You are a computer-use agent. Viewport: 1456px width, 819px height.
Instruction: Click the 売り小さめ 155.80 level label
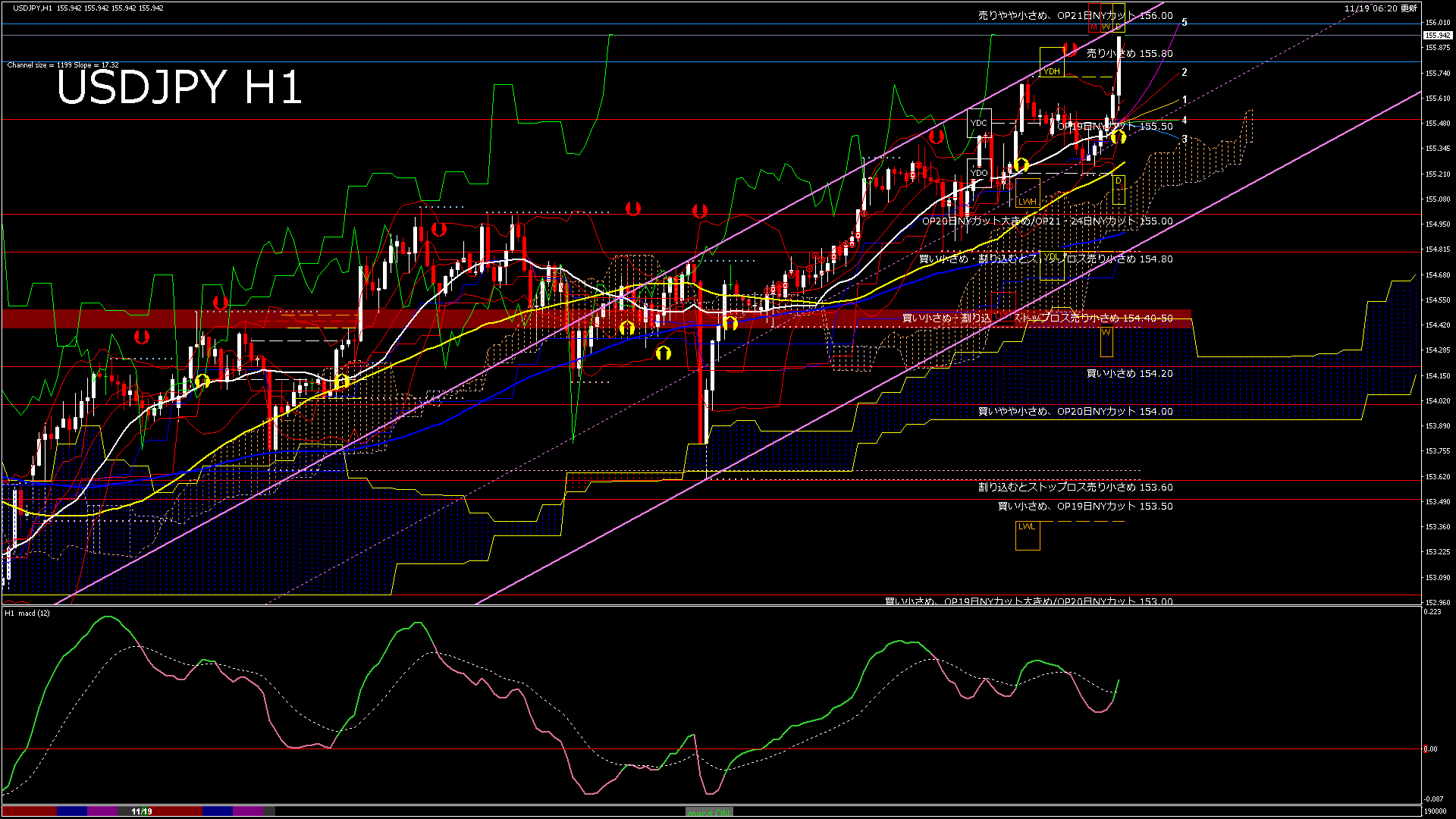click(1129, 54)
